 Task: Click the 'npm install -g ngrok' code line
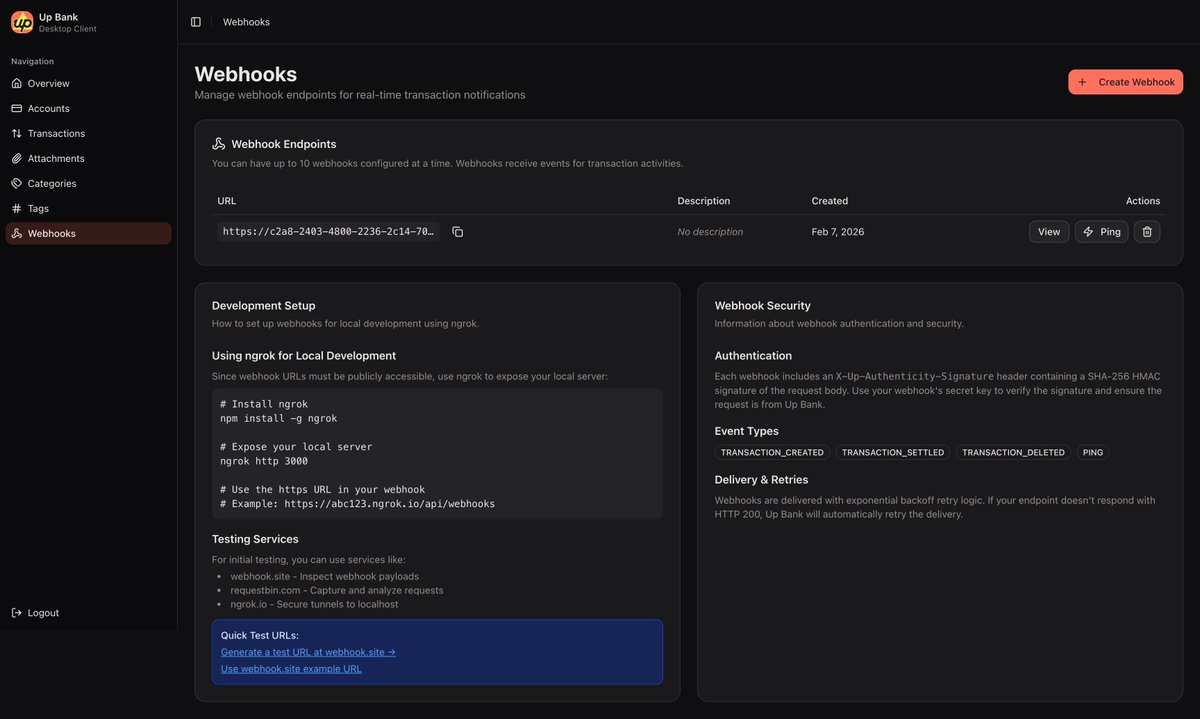(279, 418)
